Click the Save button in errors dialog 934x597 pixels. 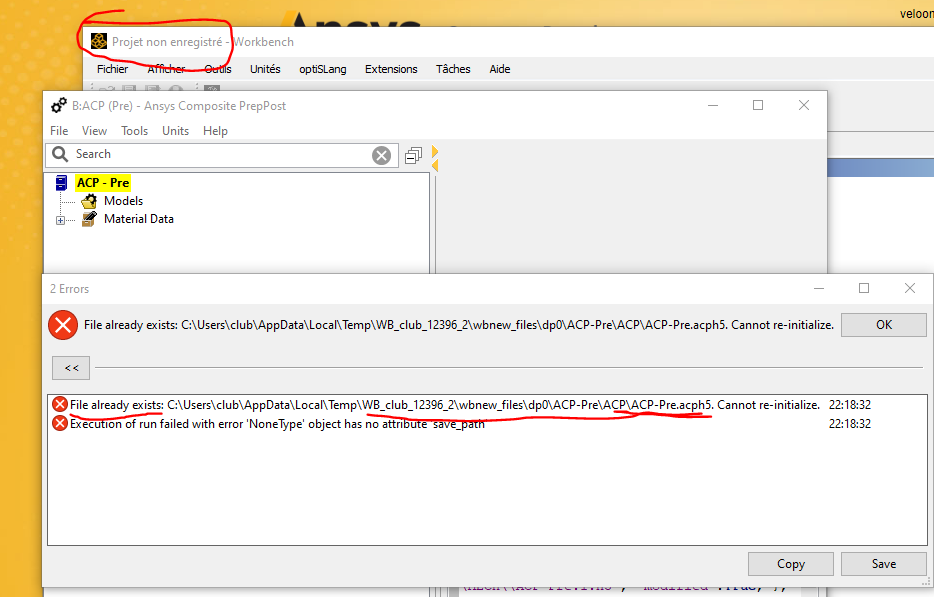point(884,564)
